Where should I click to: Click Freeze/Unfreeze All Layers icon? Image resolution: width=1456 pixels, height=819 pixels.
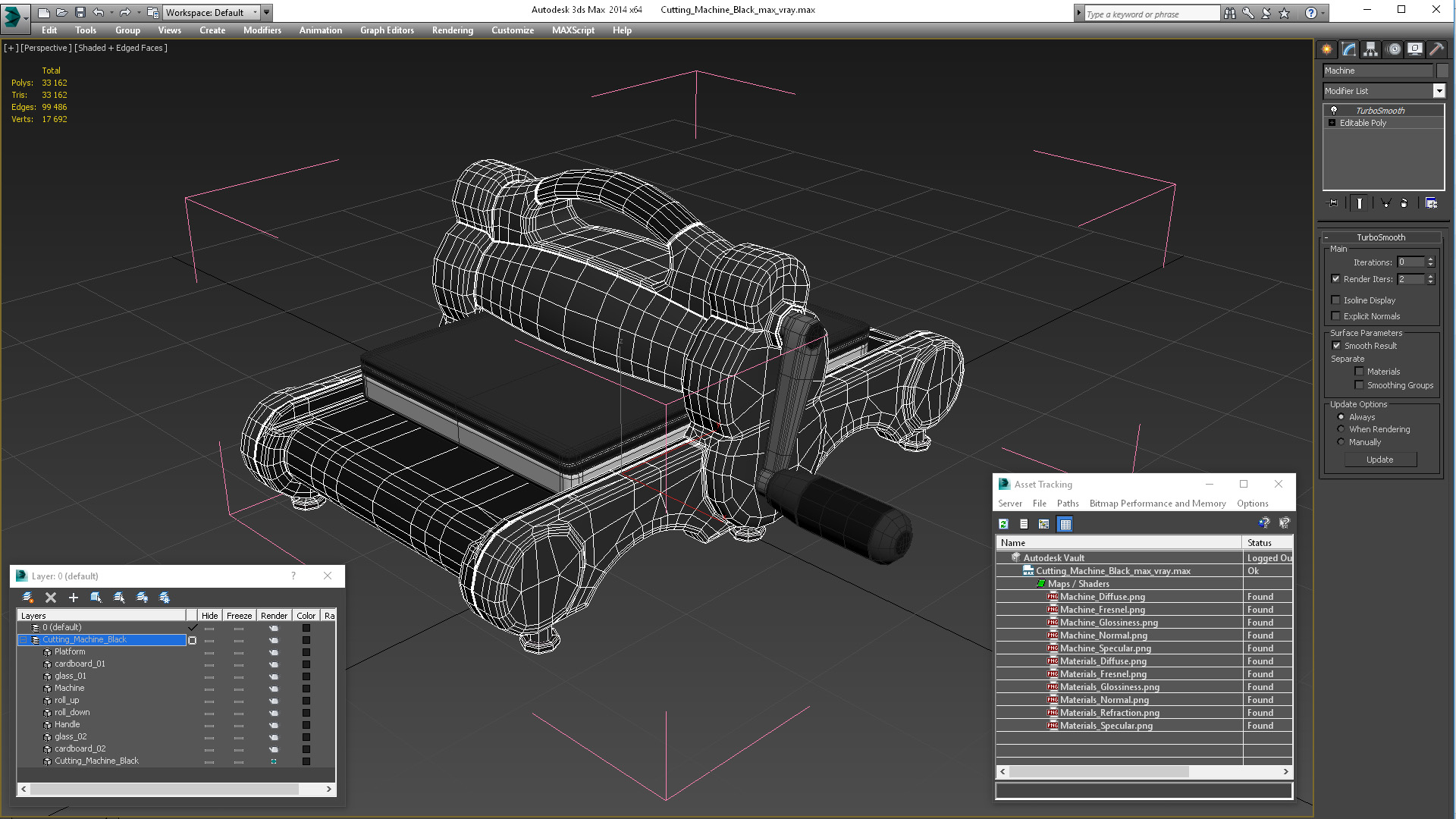pos(165,598)
